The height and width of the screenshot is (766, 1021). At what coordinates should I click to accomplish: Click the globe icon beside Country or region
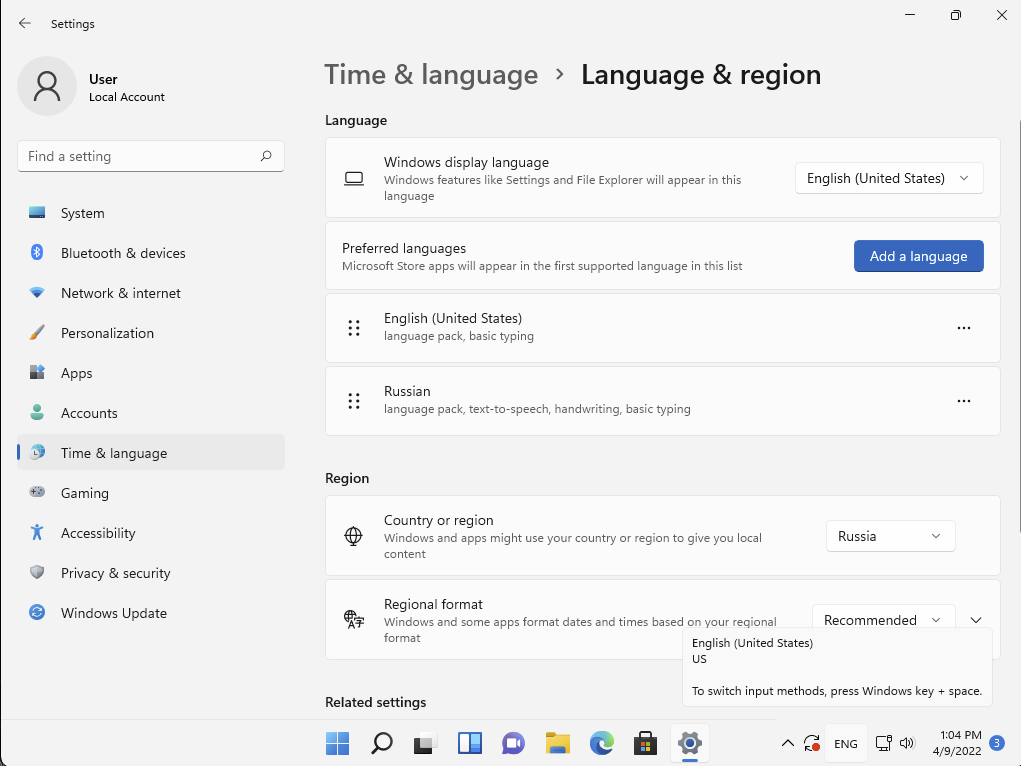pos(353,535)
